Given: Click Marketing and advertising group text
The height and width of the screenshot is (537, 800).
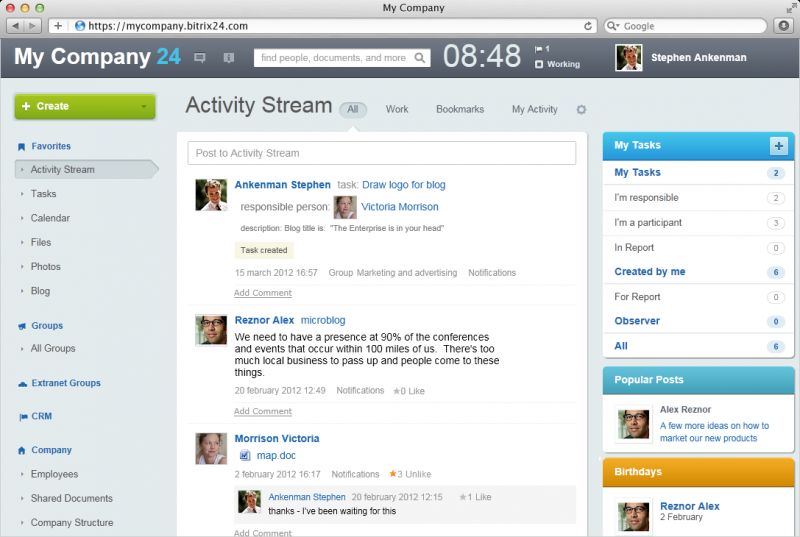Looking at the screenshot, I should coord(407,273).
